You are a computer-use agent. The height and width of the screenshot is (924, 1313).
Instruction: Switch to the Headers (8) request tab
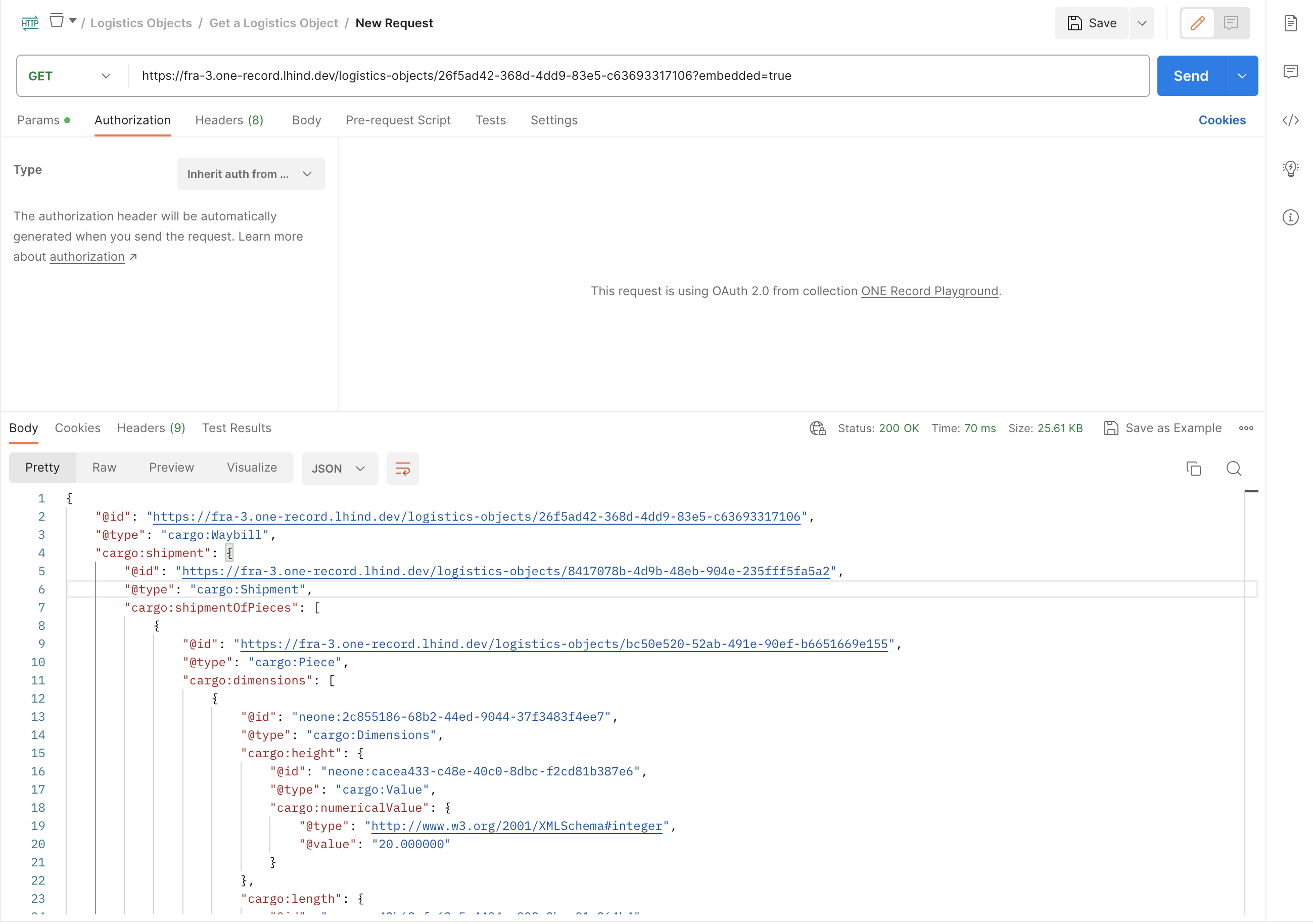click(x=229, y=120)
